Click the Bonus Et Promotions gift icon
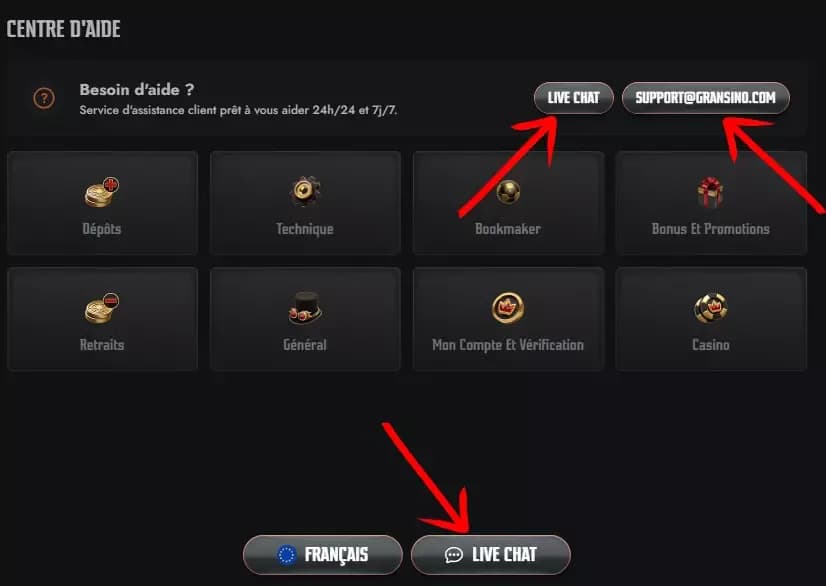826x586 pixels. pyautogui.click(x=710, y=192)
